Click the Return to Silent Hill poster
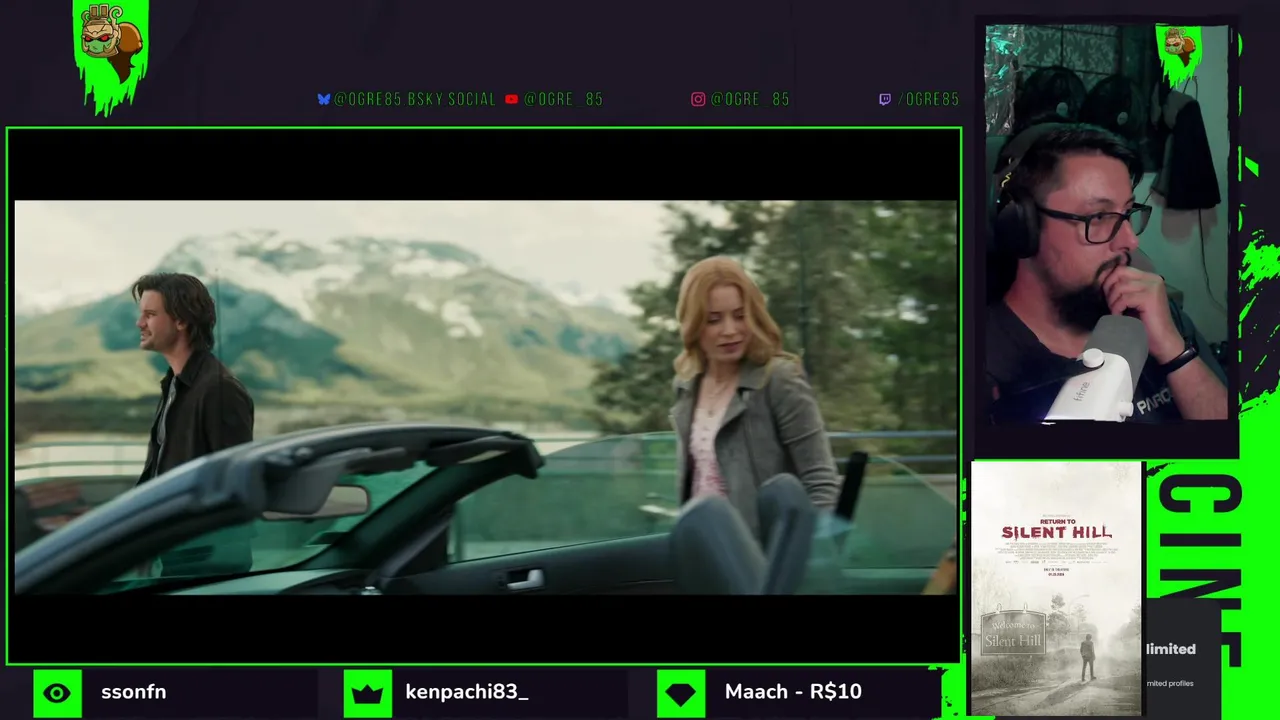Screen dimensions: 1280x720 [x=1056, y=589]
